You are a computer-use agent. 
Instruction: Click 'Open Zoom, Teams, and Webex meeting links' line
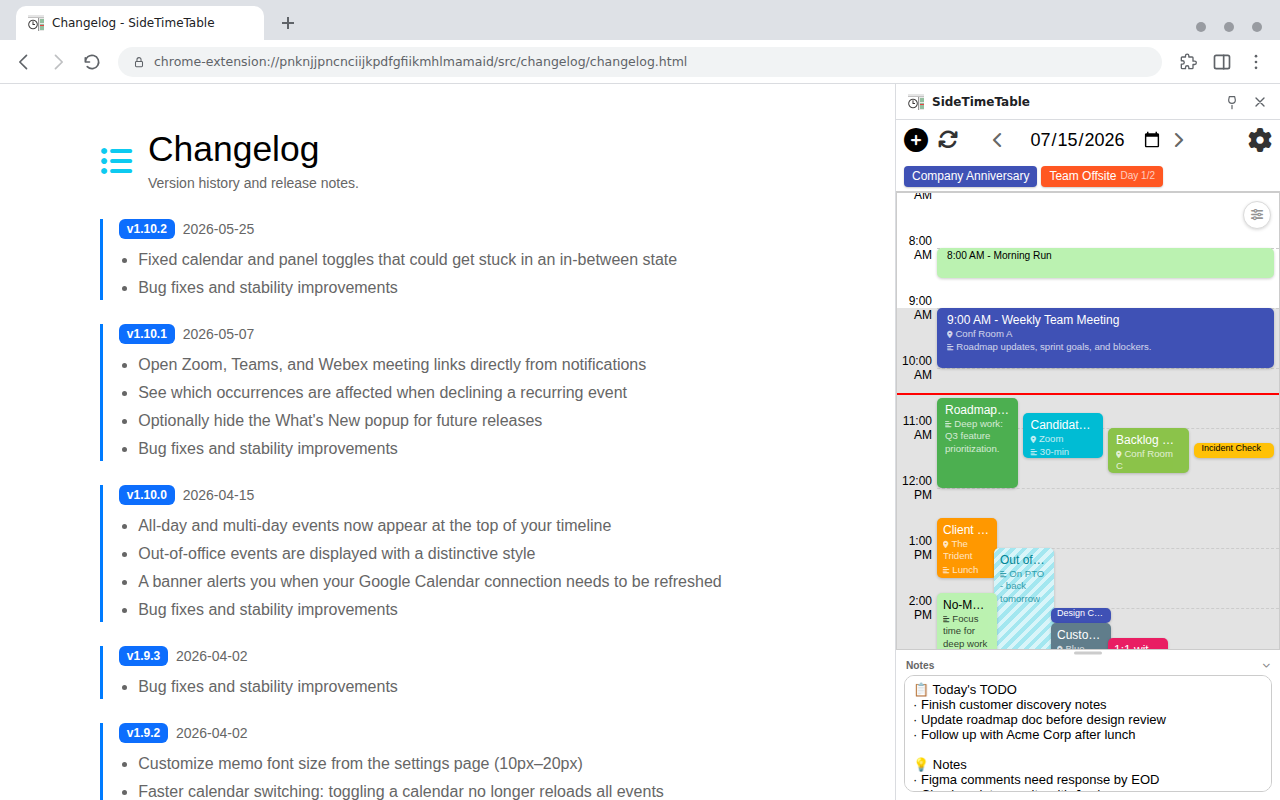tap(392, 365)
